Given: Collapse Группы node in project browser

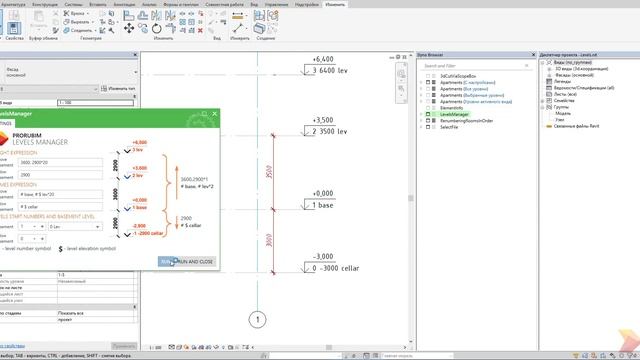Looking at the screenshot, I should (543, 107).
